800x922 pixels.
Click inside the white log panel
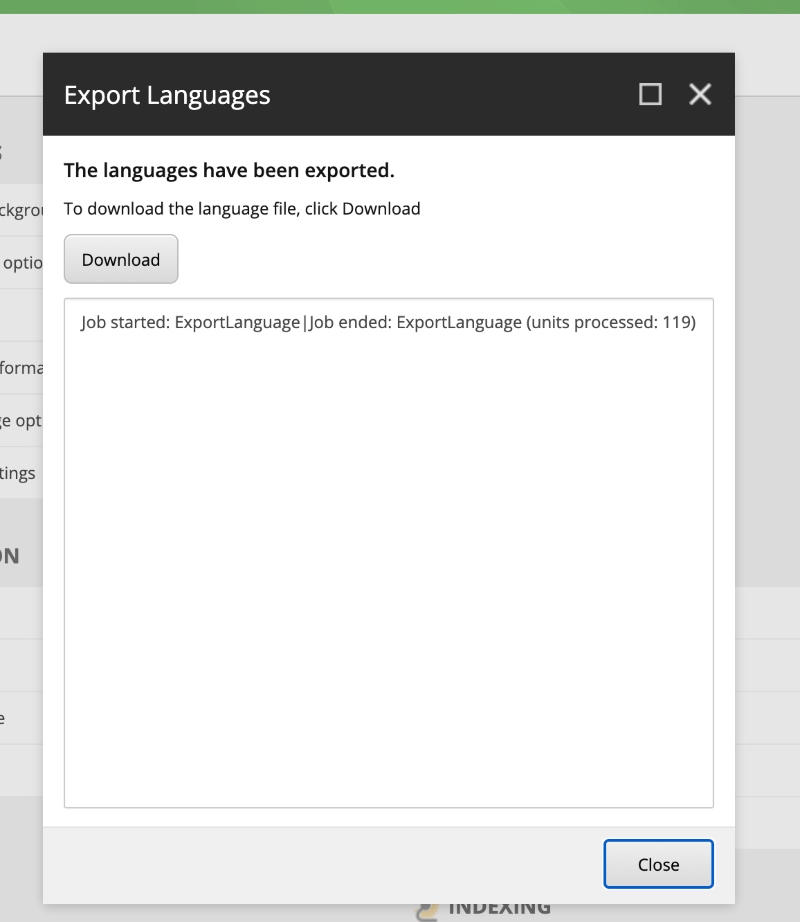[x=388, y=550]
